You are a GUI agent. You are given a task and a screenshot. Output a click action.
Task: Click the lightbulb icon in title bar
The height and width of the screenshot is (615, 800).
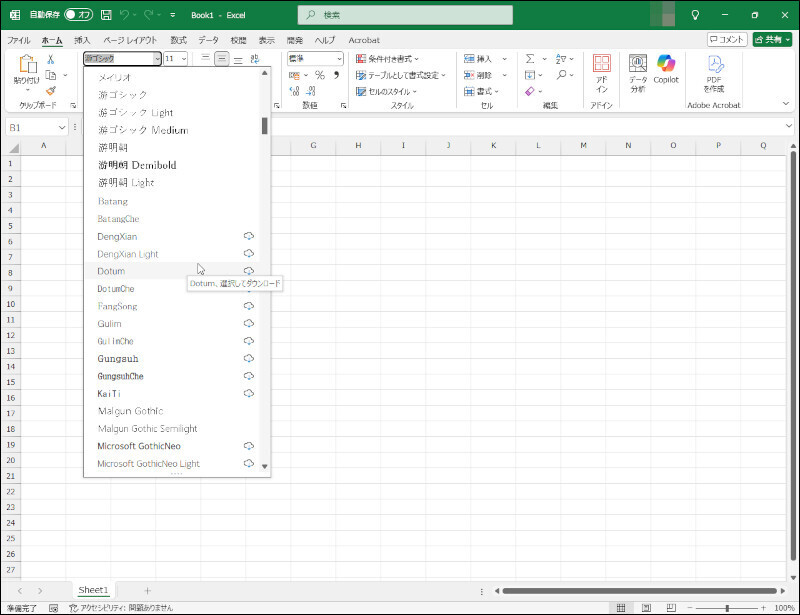pos(695,15)
